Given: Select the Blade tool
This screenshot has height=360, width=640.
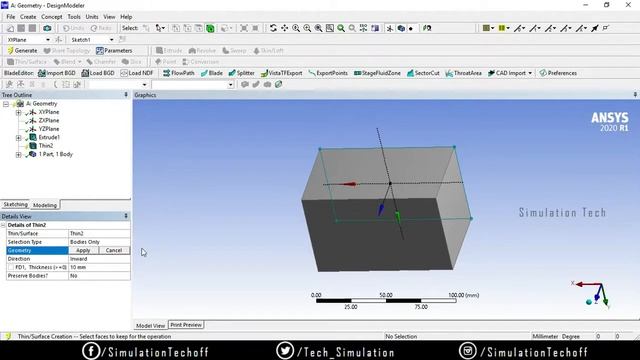Looking at the screenshot, I should point(212,73).
